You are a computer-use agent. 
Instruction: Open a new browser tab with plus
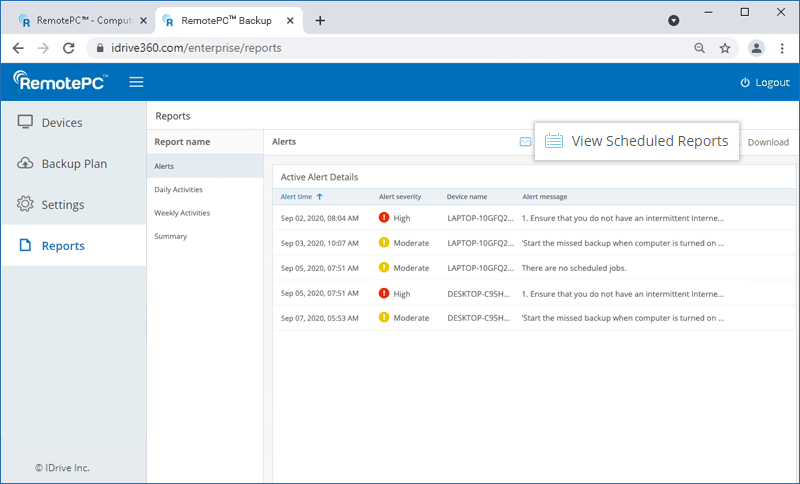320,20
